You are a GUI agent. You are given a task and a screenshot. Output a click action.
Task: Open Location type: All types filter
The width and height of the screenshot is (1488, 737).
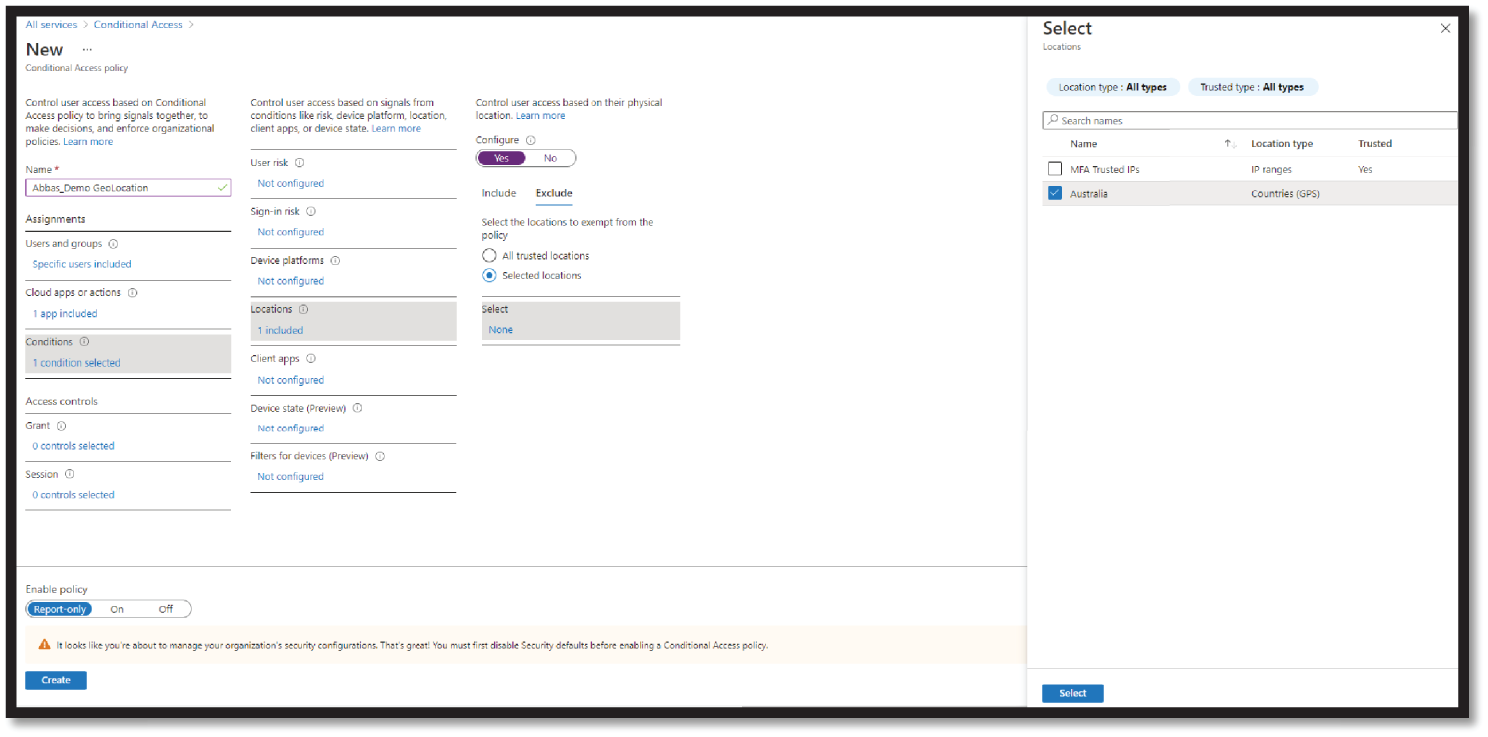pyautogui.click(x=1113, y=87)
